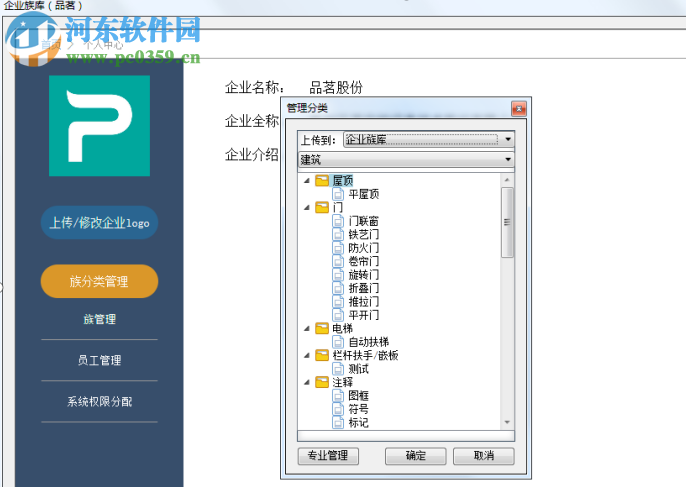This screenshot has height=487, width=686.
Task: Click the tree scrollbar up arrow
Action: pyautogui.click(x=507, y=180)
